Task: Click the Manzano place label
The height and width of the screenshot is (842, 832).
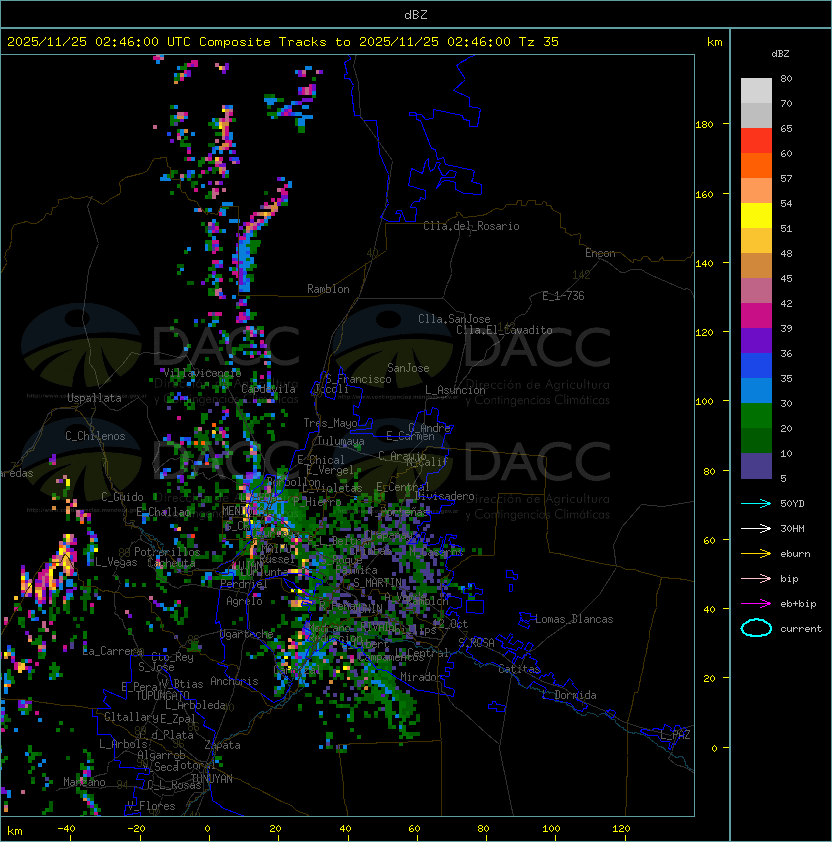Action: click(84, 782)
